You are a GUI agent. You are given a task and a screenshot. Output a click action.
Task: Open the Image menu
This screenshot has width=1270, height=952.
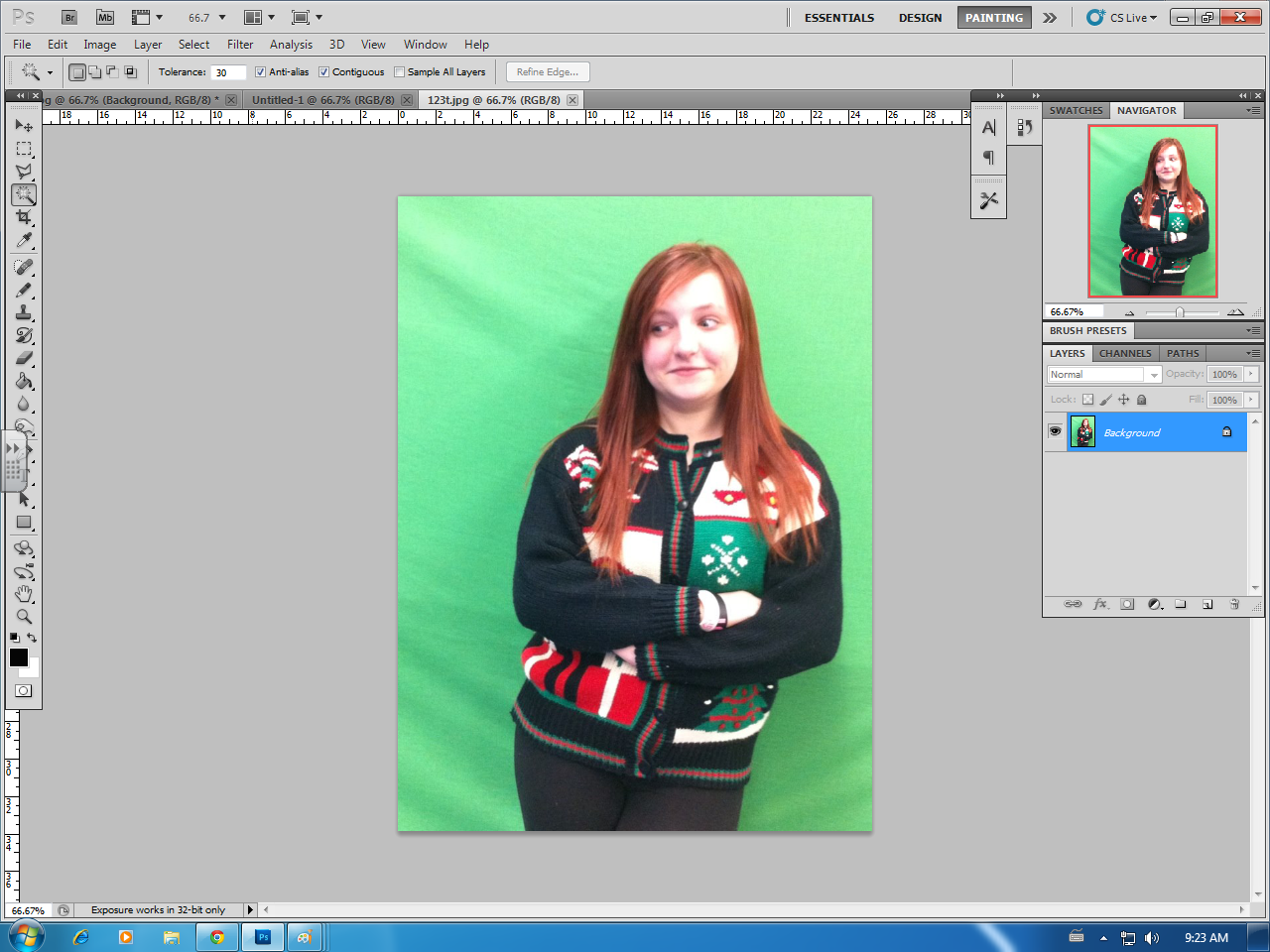tap(99, 45)
